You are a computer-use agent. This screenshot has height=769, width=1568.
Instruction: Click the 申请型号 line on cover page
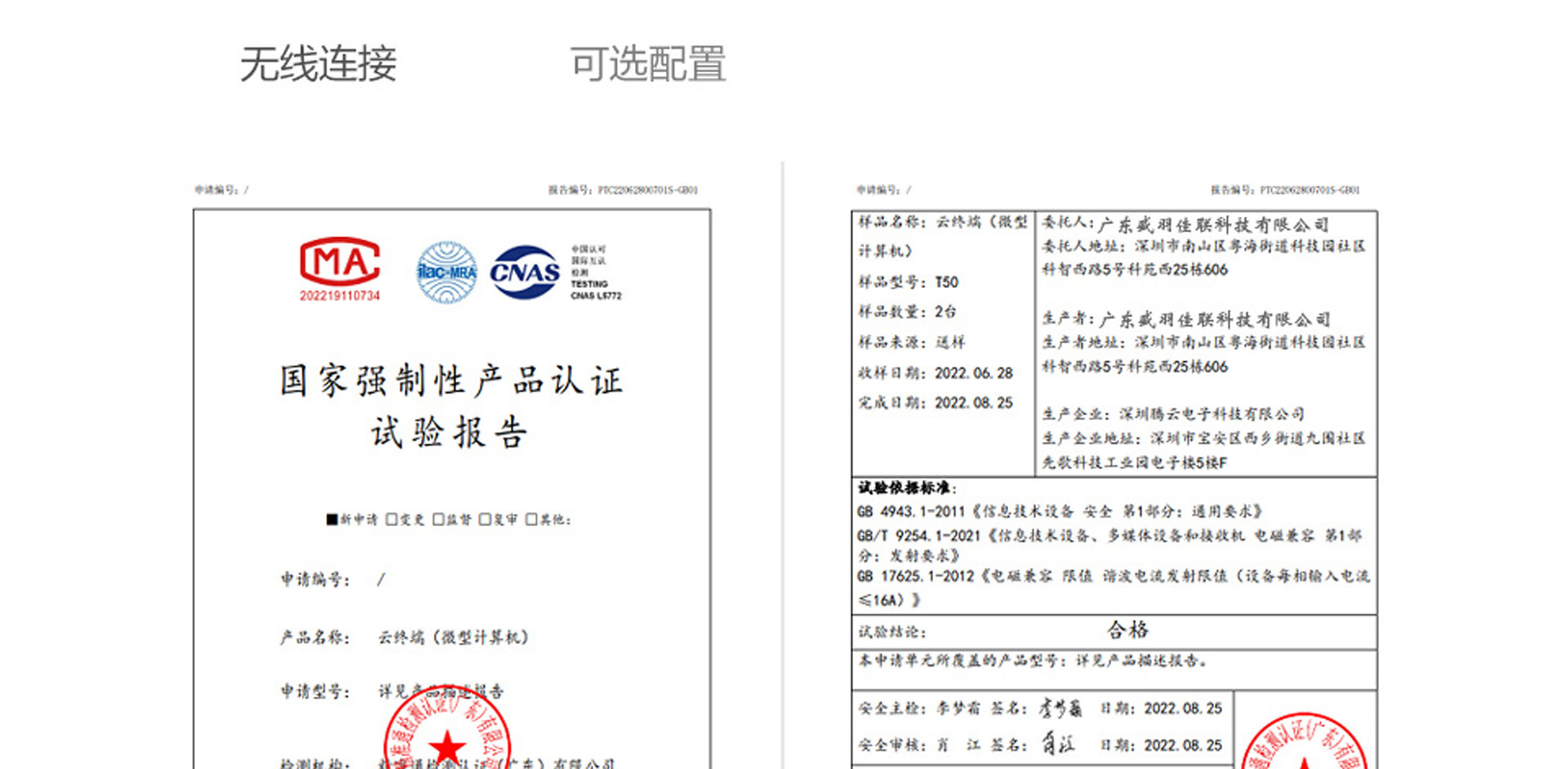click(x=391, y=691)
